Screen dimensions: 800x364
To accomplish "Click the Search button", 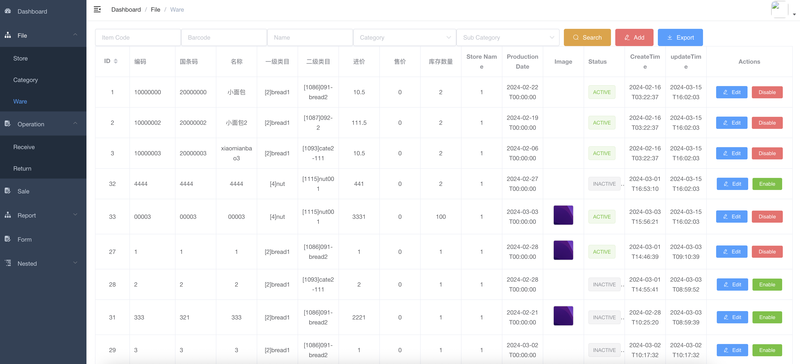I will pyautogui.click(x=587, y=38).
